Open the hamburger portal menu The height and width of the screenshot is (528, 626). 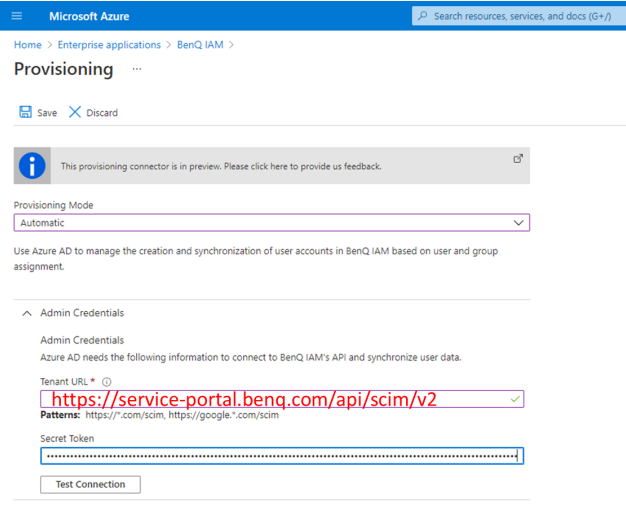(x=17, y=16)
